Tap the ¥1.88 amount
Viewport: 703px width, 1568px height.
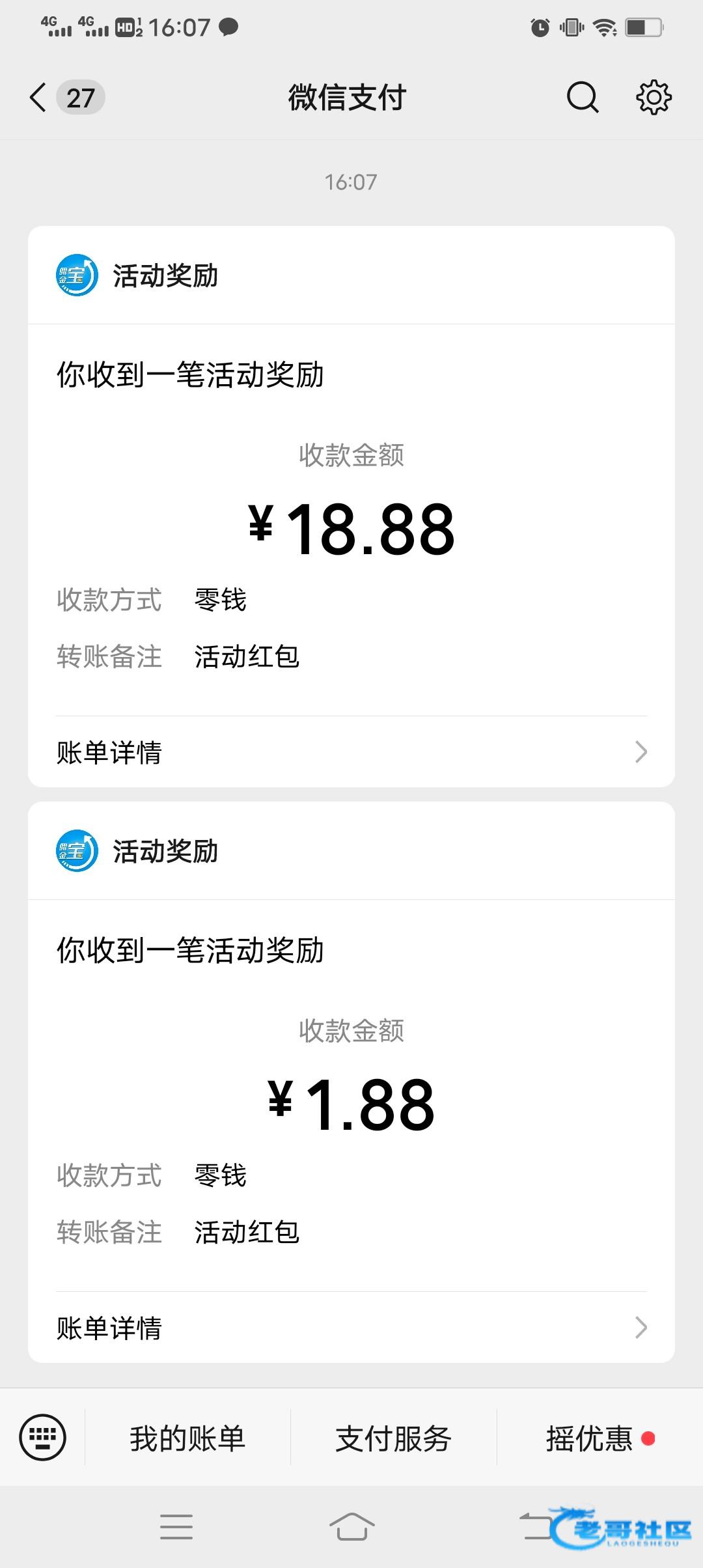coord(351,1104)
